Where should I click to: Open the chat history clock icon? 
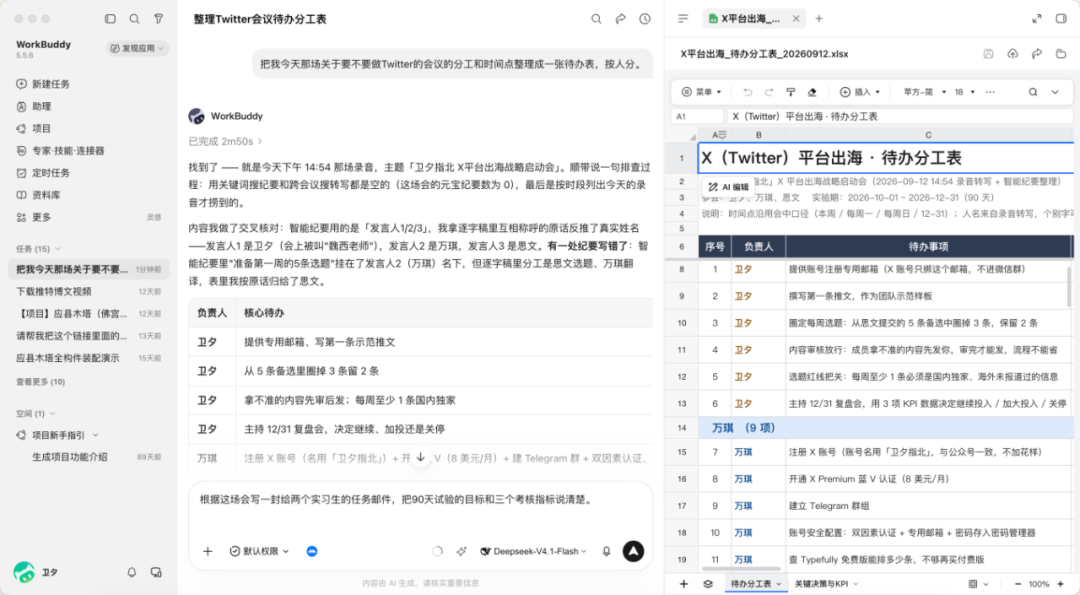click(x=645, y=19)
